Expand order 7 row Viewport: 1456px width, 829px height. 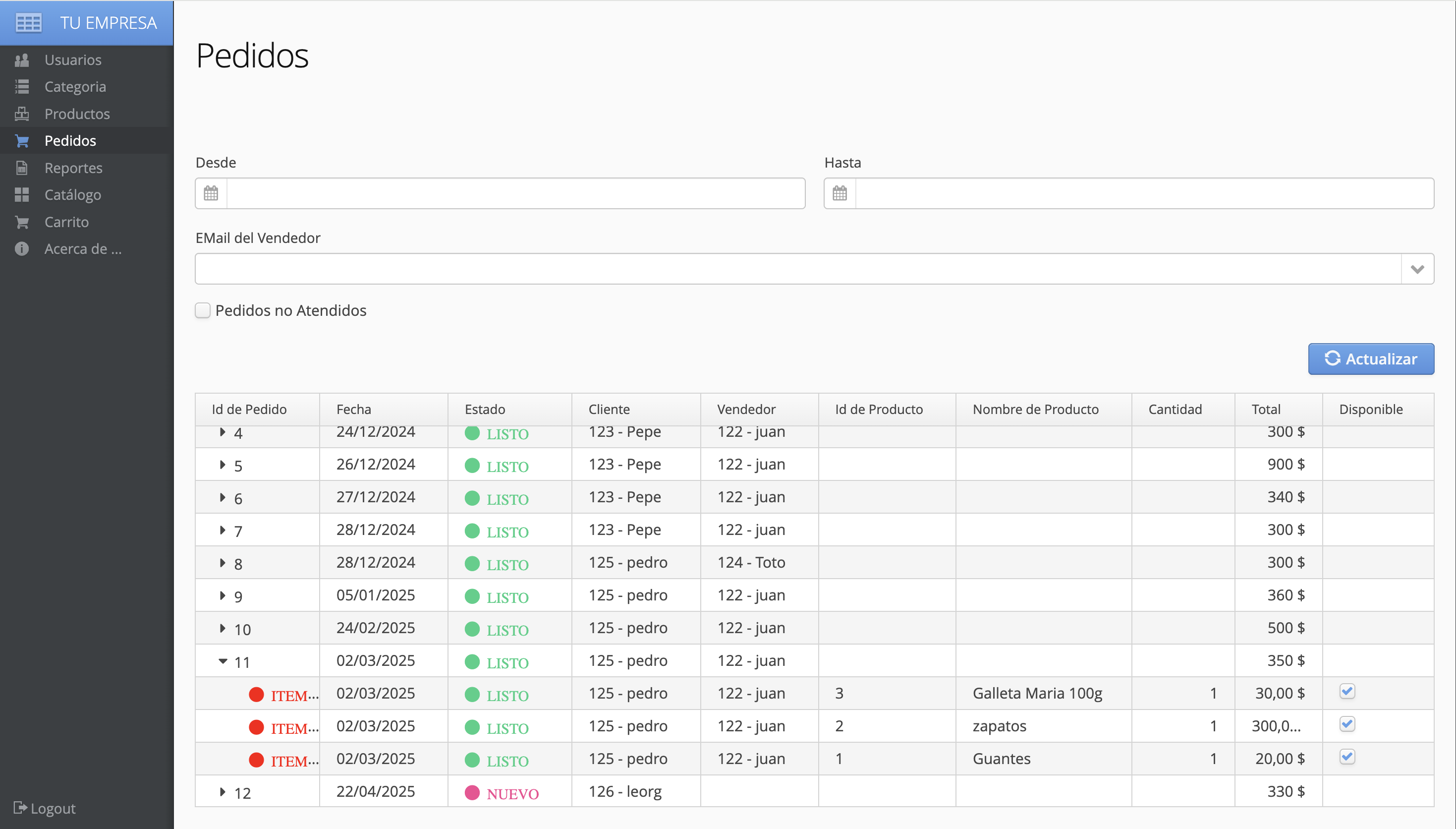pyautogui.click(x=223, y=530)
